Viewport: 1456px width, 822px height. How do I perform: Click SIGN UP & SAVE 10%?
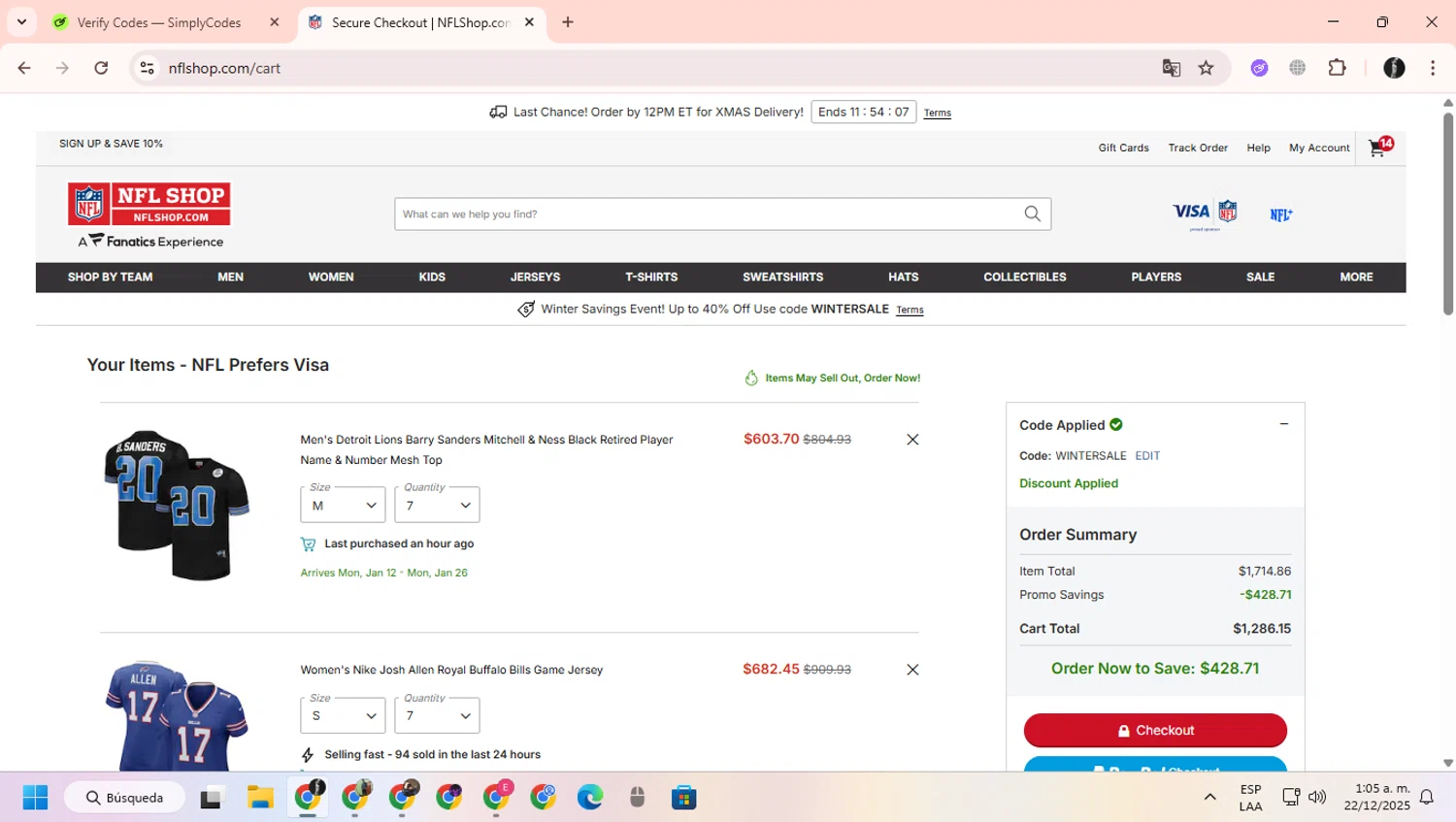coord(111,144)
